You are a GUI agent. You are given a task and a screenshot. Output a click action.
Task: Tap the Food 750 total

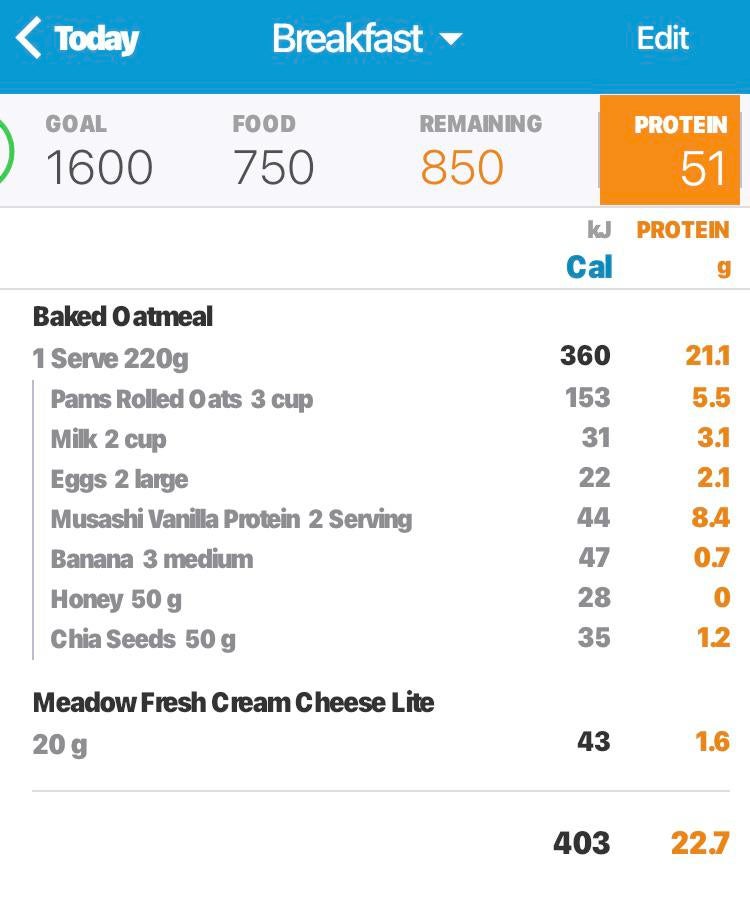[273, 167]
